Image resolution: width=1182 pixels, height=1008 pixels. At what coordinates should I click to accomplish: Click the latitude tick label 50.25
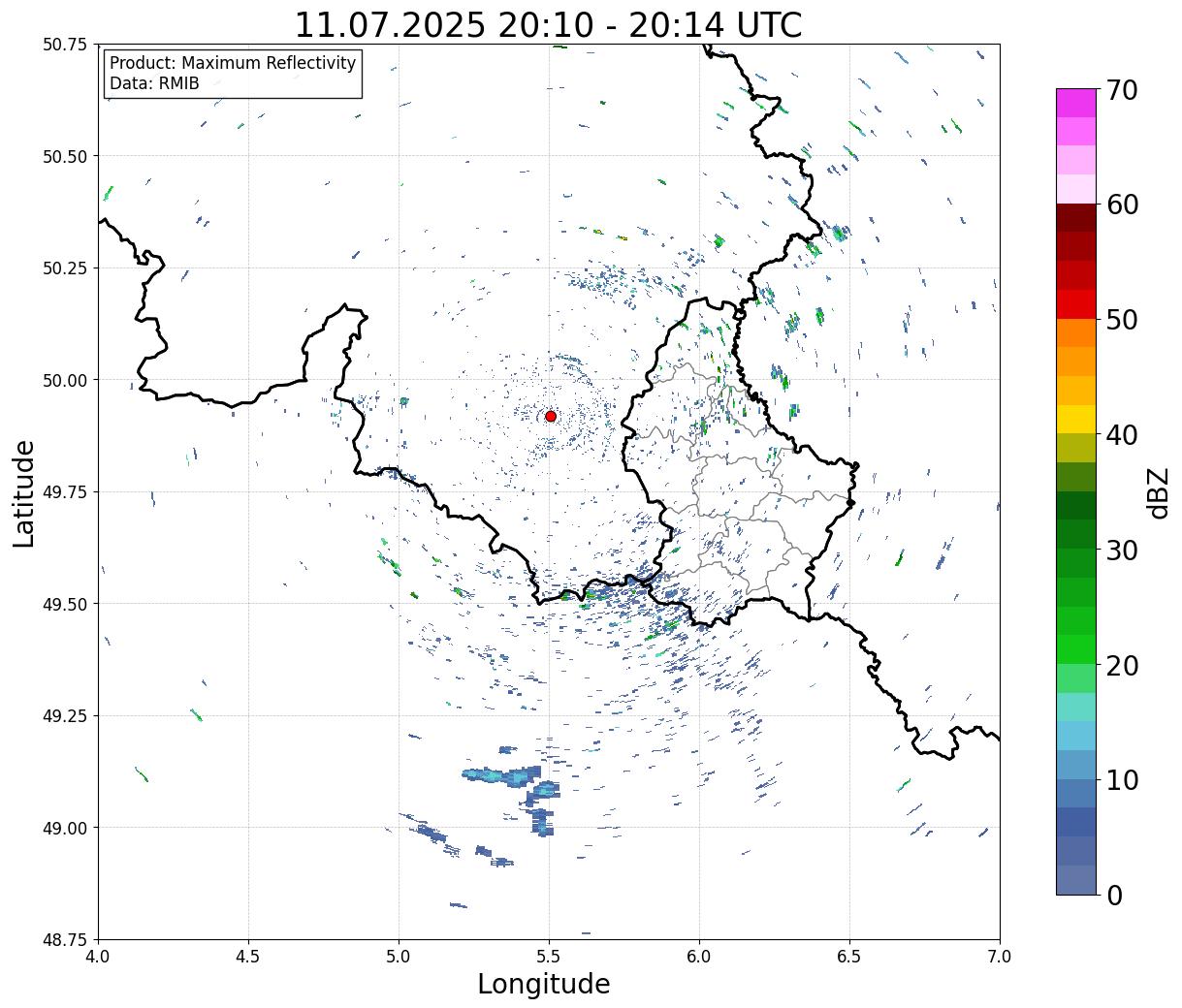[65, 268]
